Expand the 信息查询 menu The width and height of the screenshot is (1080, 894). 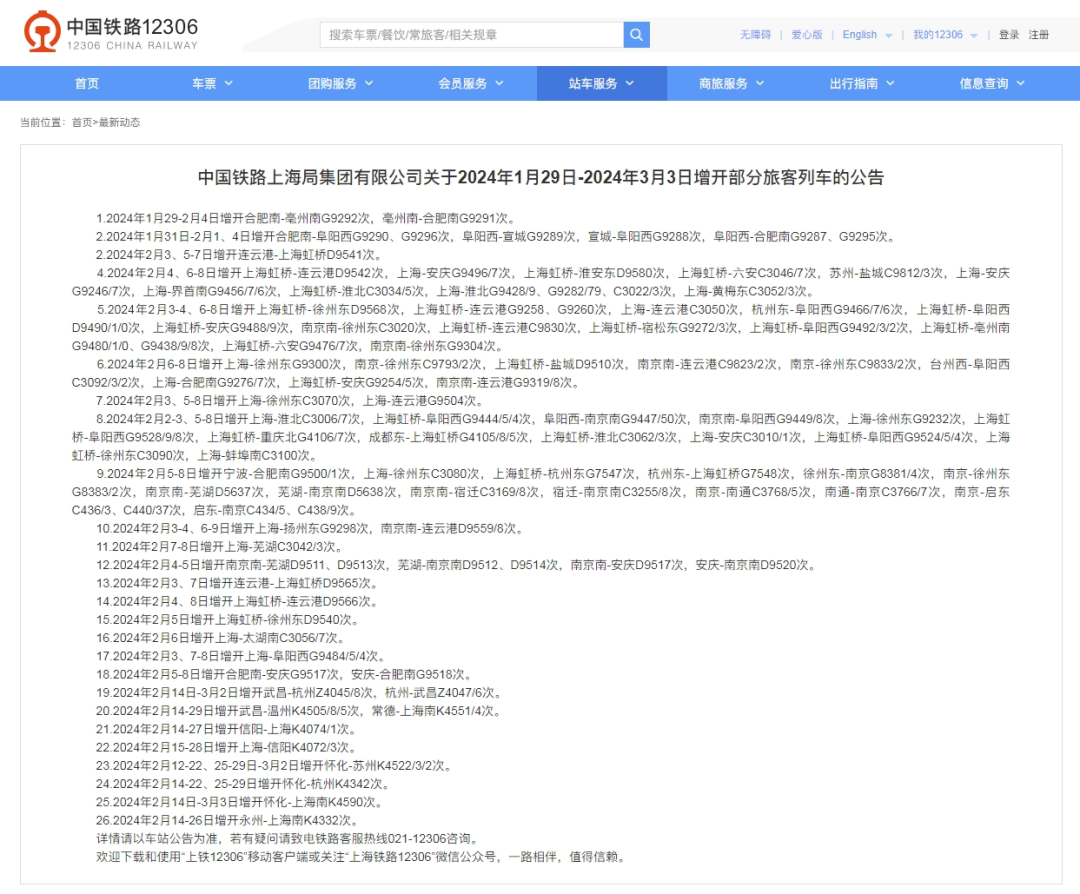pyautogui.click(x=992, y=84)
